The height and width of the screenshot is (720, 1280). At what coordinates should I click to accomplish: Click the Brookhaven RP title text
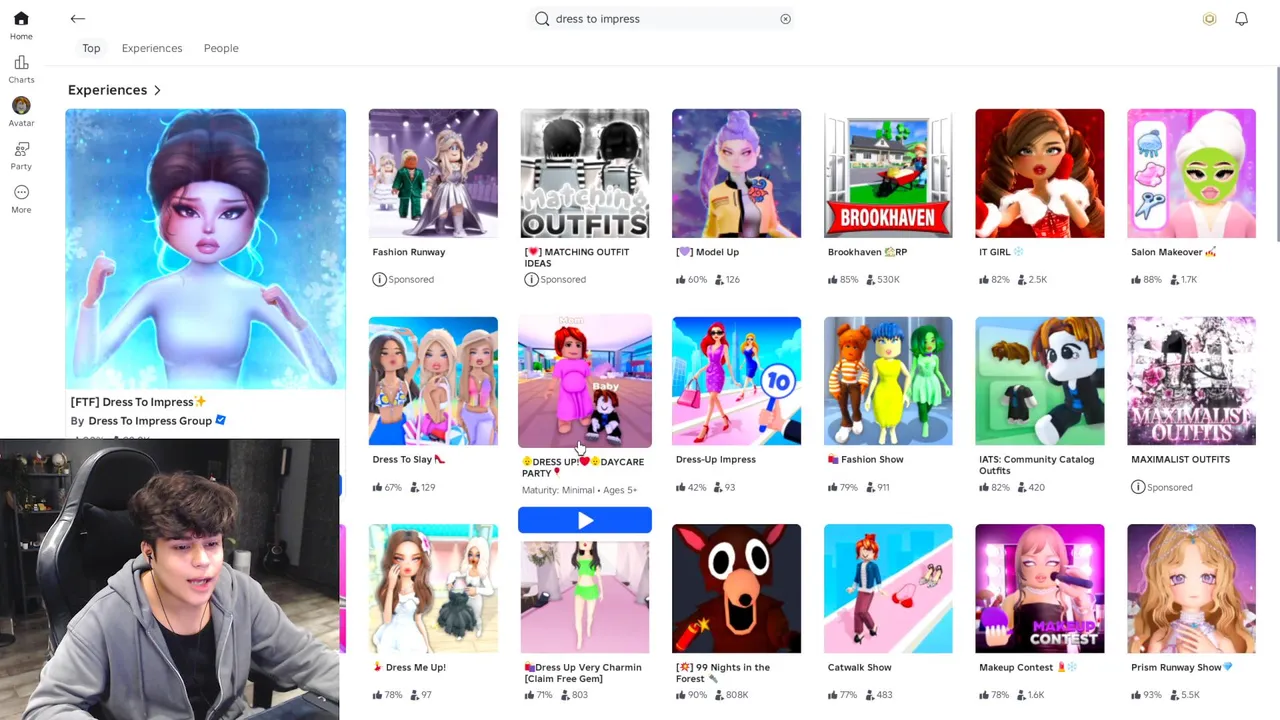click(867, 252)
